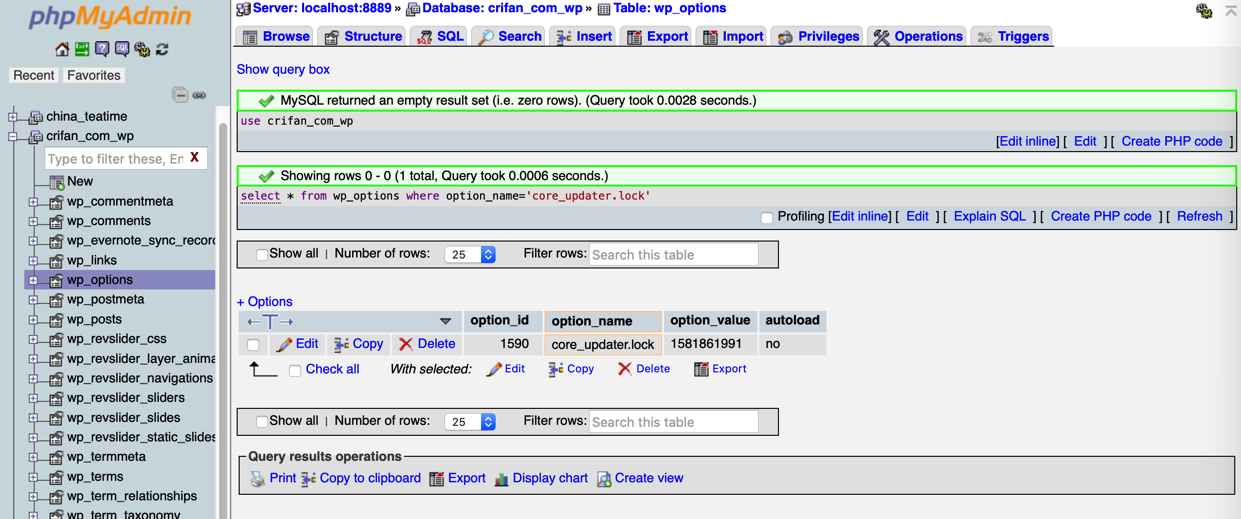Delete row 1590 via red X Delete

[427, 344]
